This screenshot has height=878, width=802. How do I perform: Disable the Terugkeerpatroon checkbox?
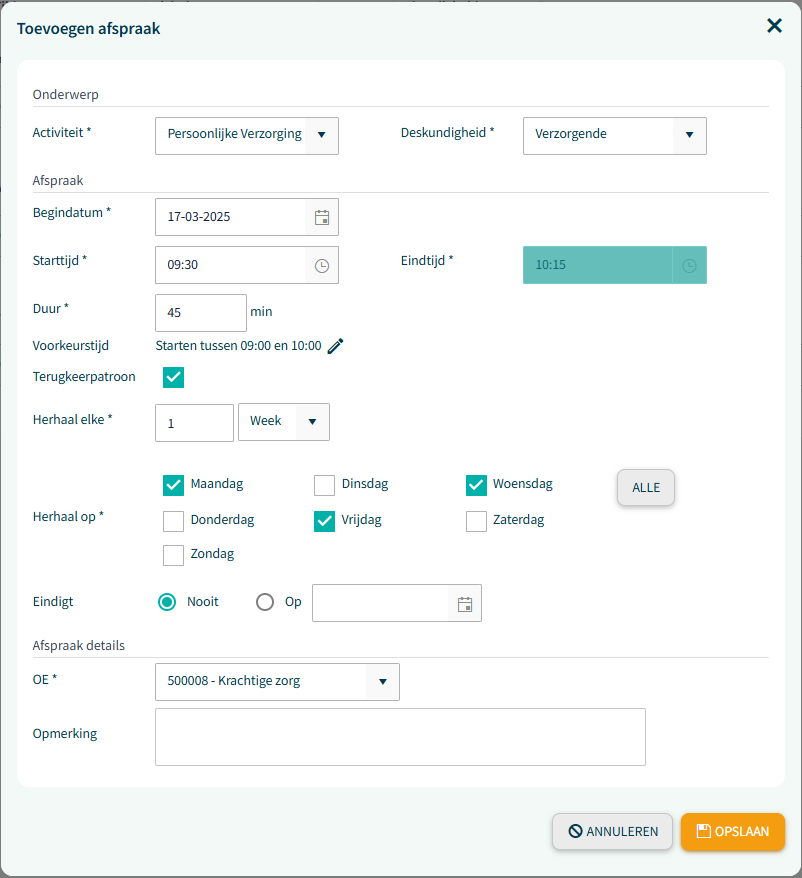pos(174,377)
